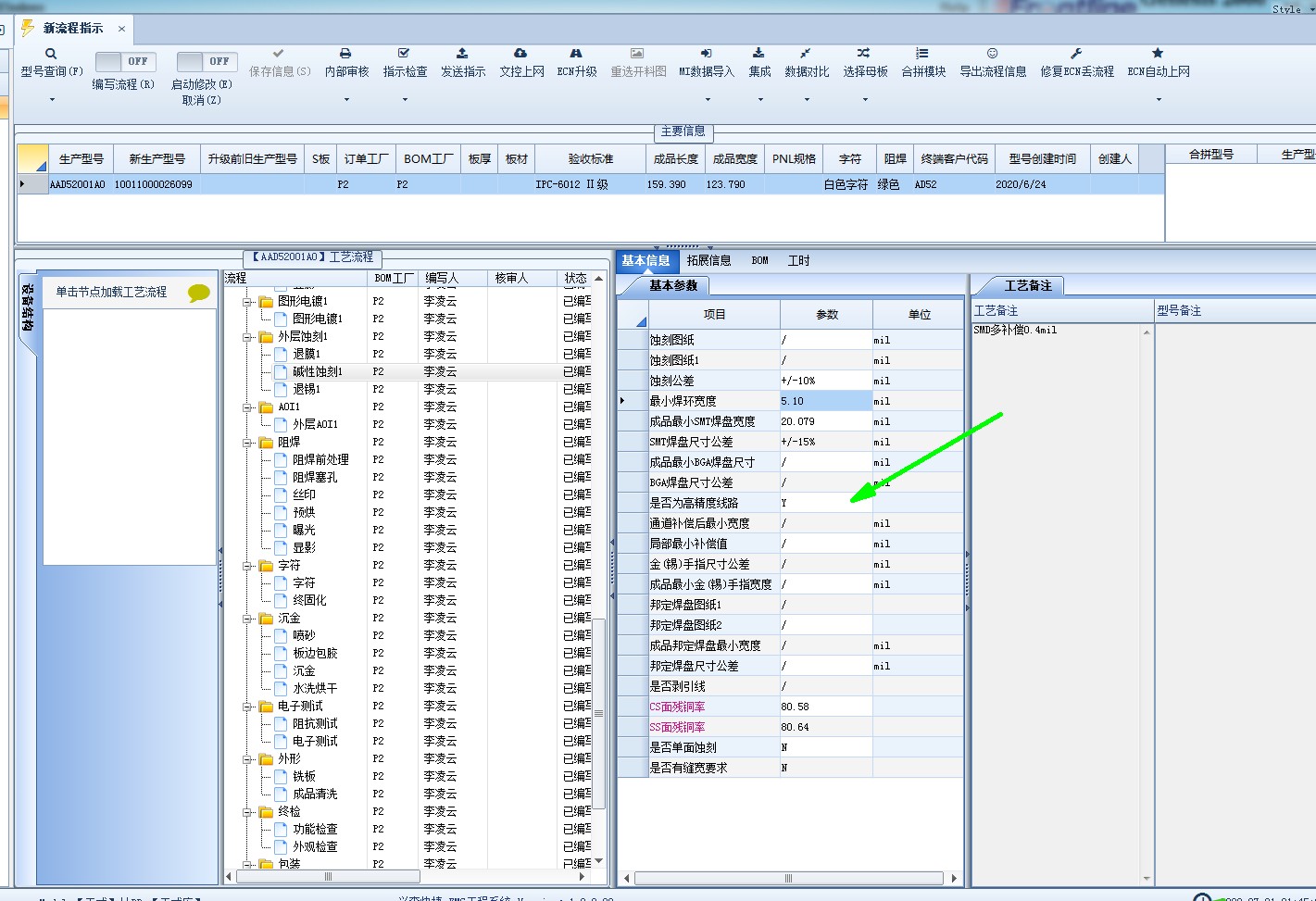Click the parameters grid horizontal scrollbar

coord(788,878)
